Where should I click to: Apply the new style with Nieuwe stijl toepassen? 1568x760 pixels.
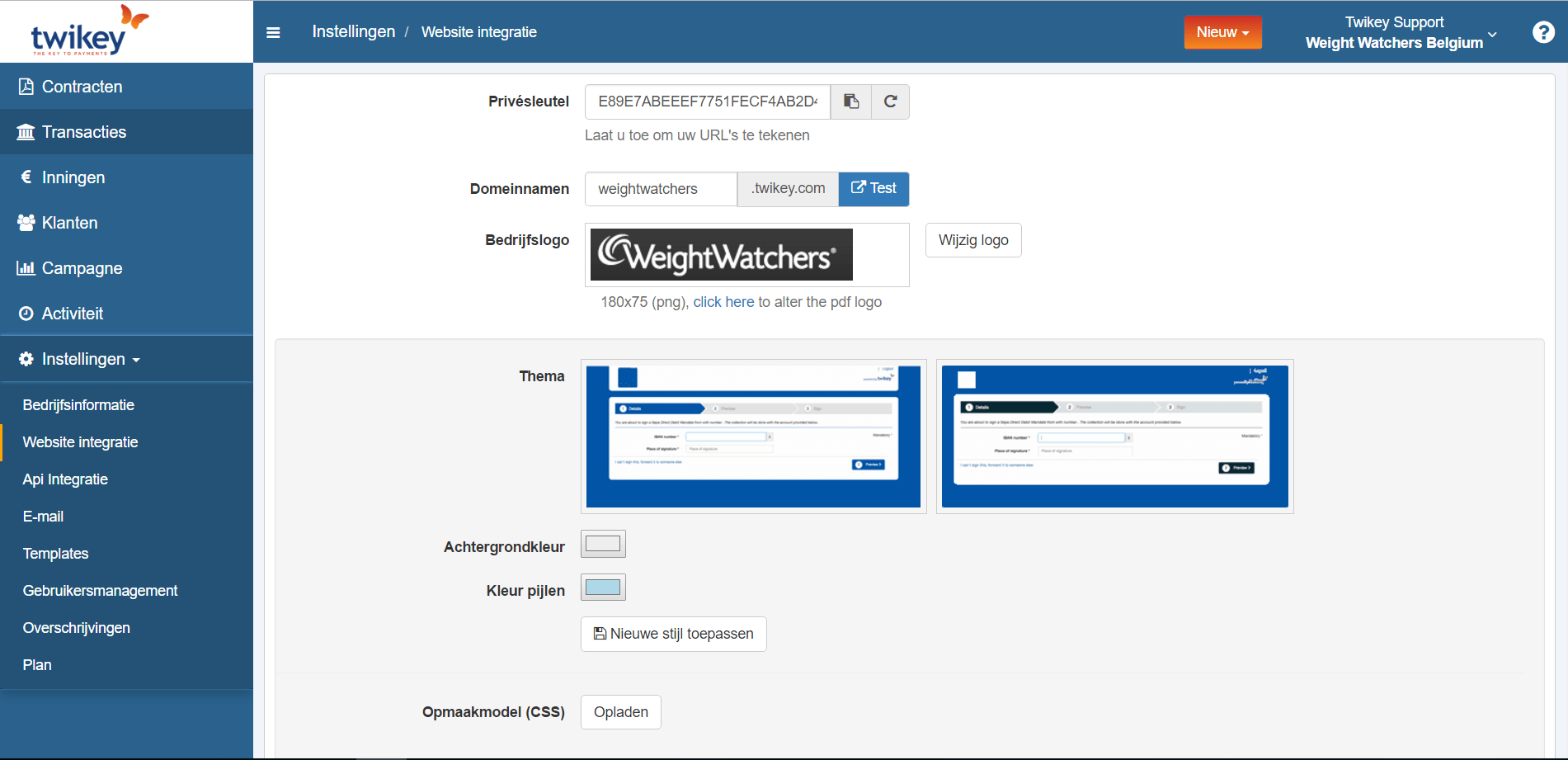tap(674, 634)
